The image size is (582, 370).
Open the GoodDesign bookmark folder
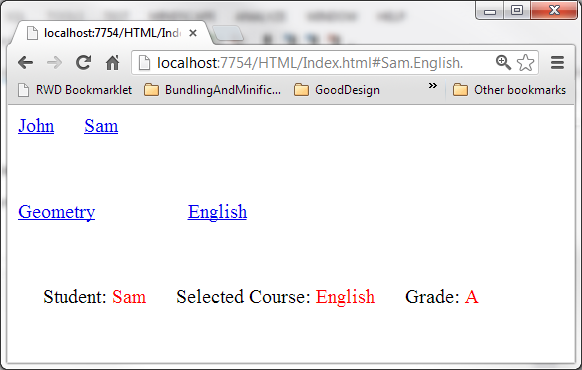(337, 90)
